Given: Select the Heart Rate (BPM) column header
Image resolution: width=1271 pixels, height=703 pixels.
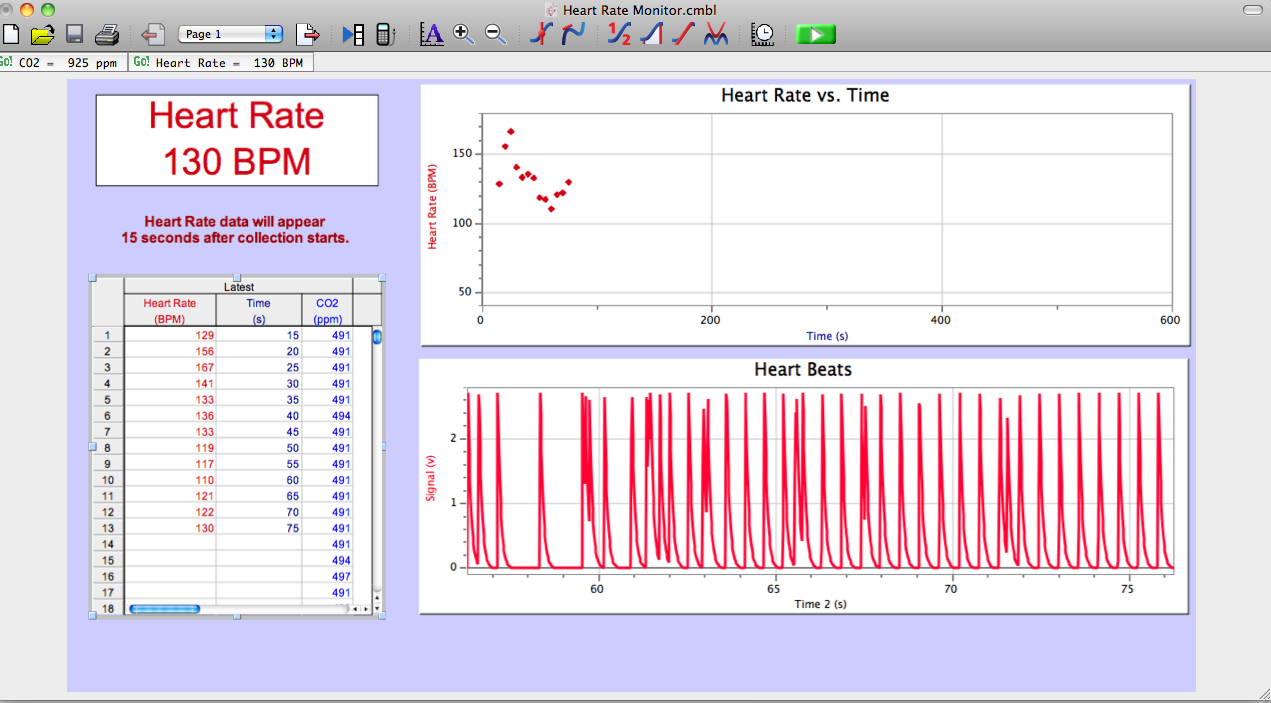Looking at the screenshot, I should pyautogui.click(x=170, y=311).
